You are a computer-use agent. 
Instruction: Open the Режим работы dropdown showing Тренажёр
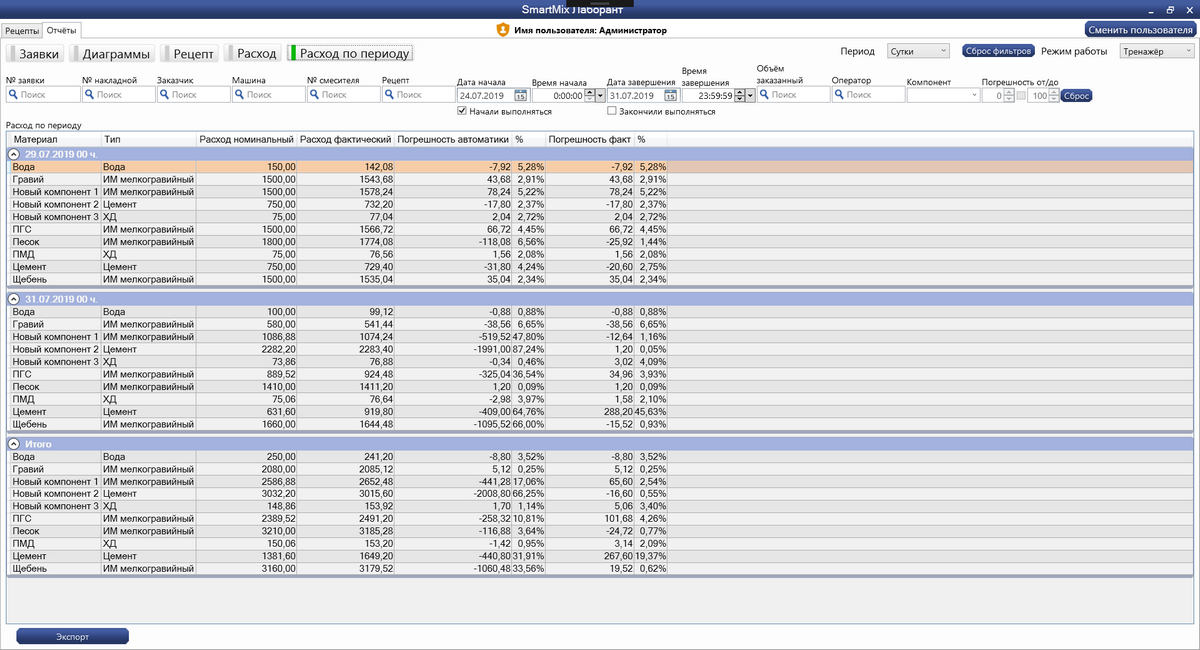pyautogui.click(x=1157, y=51)
